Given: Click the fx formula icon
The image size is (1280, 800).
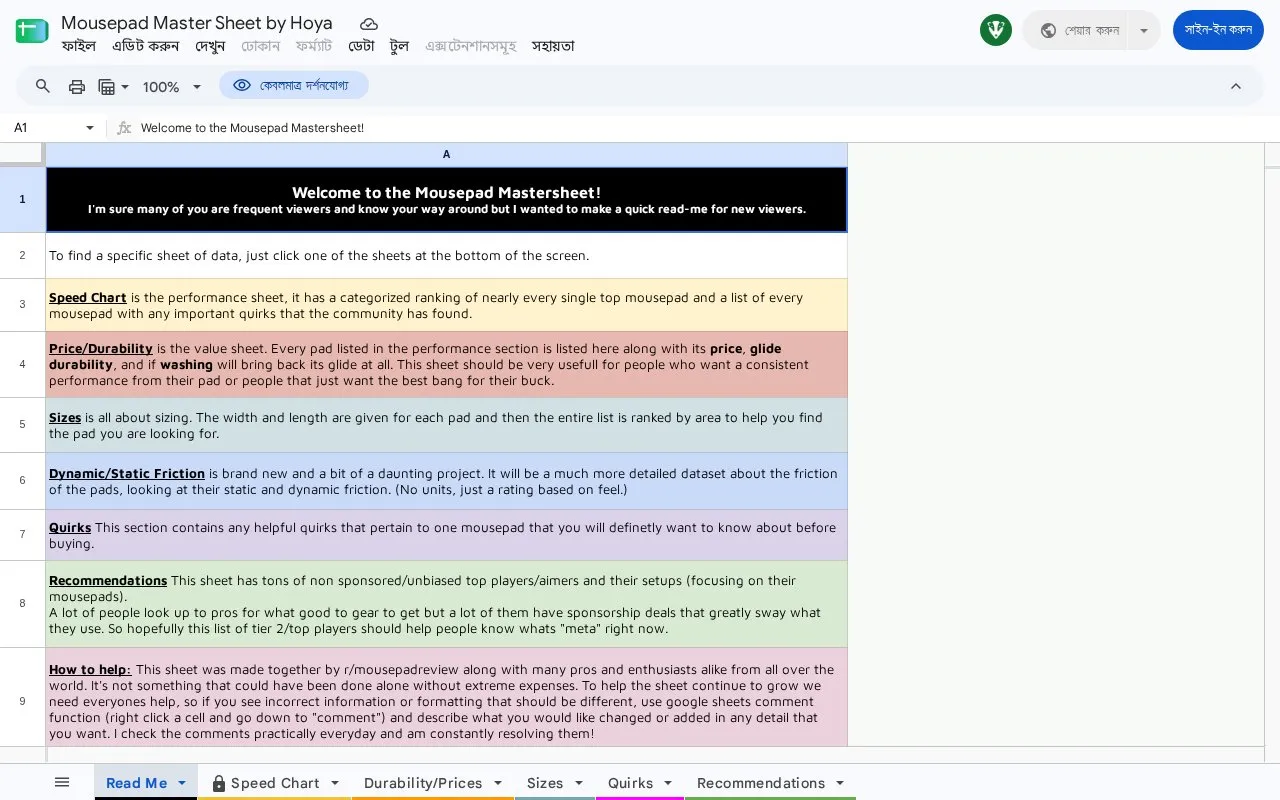Looking at the screenshot, I should [x=124, y=128].
